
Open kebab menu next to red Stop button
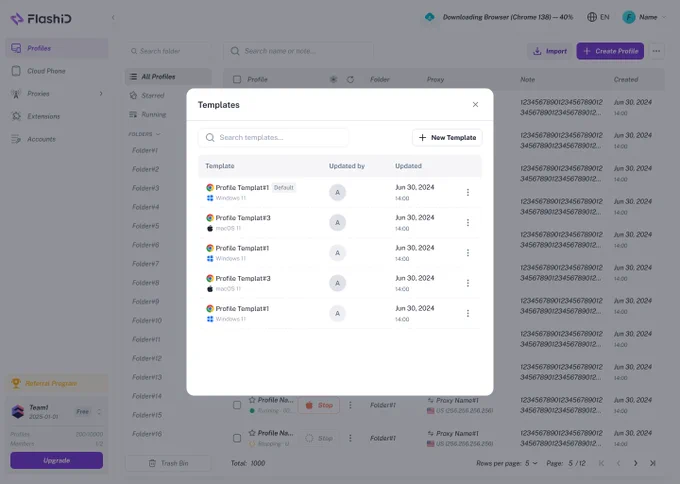pos(350,405)
